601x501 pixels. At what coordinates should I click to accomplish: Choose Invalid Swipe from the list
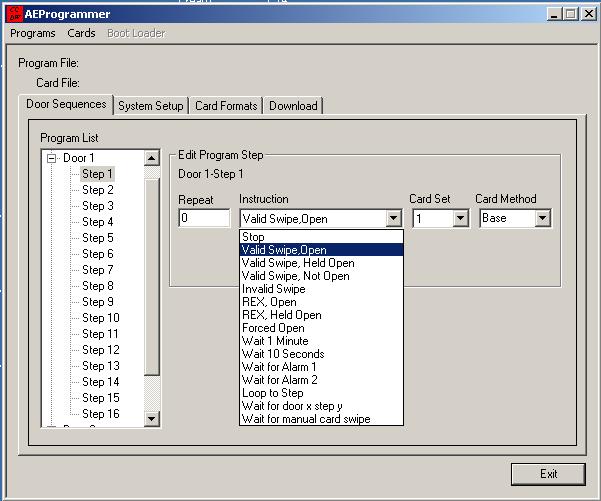(x=321, y=289)
